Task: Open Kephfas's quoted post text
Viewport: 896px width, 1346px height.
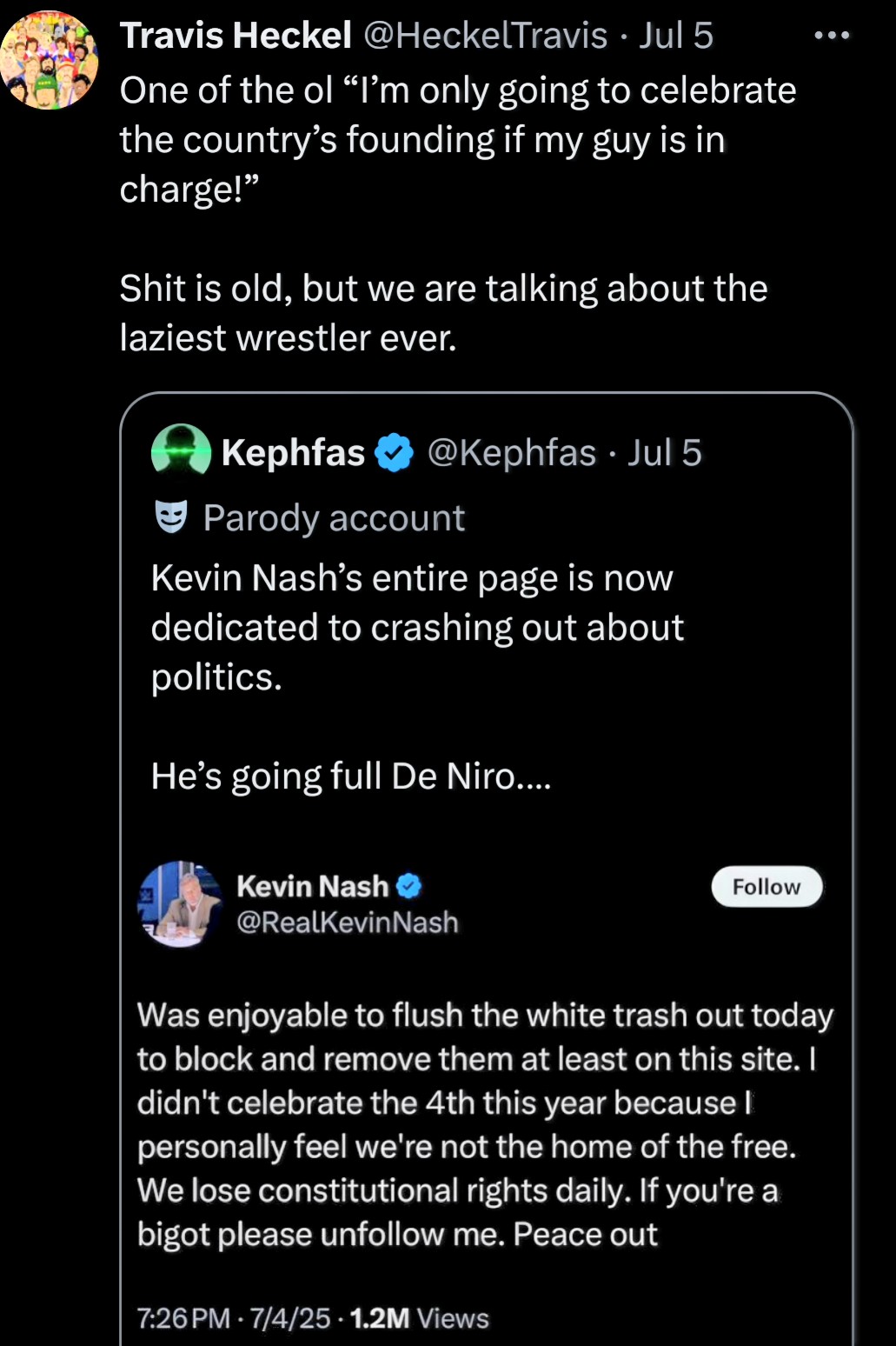Action: [x=417, y=628]
